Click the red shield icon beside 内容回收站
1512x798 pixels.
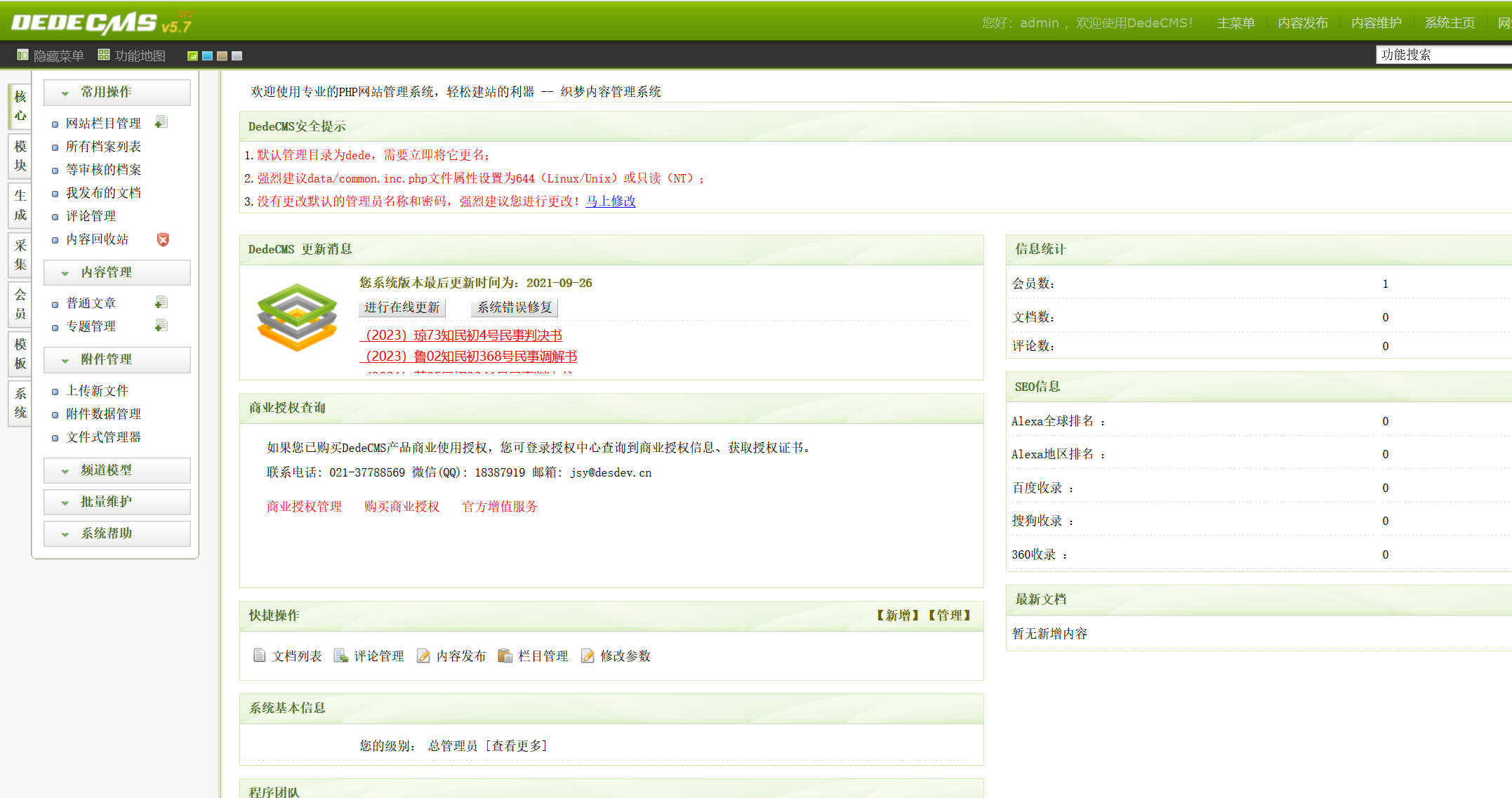click(163, 239)
